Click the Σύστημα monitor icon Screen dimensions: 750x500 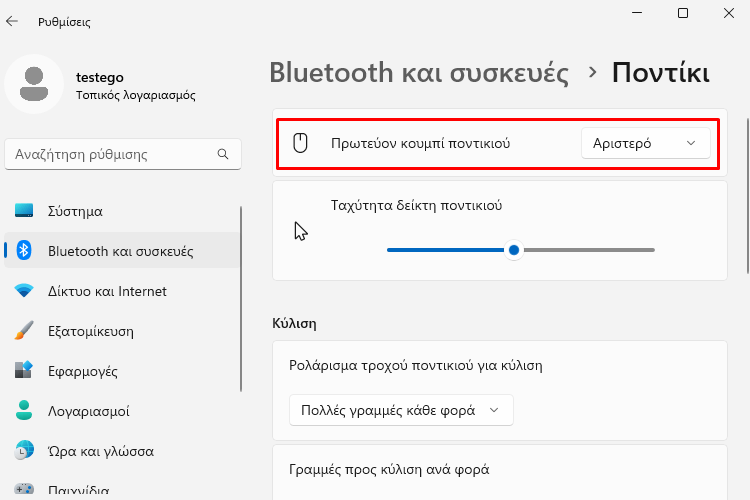pyautogui.click(x=24, y=211)
